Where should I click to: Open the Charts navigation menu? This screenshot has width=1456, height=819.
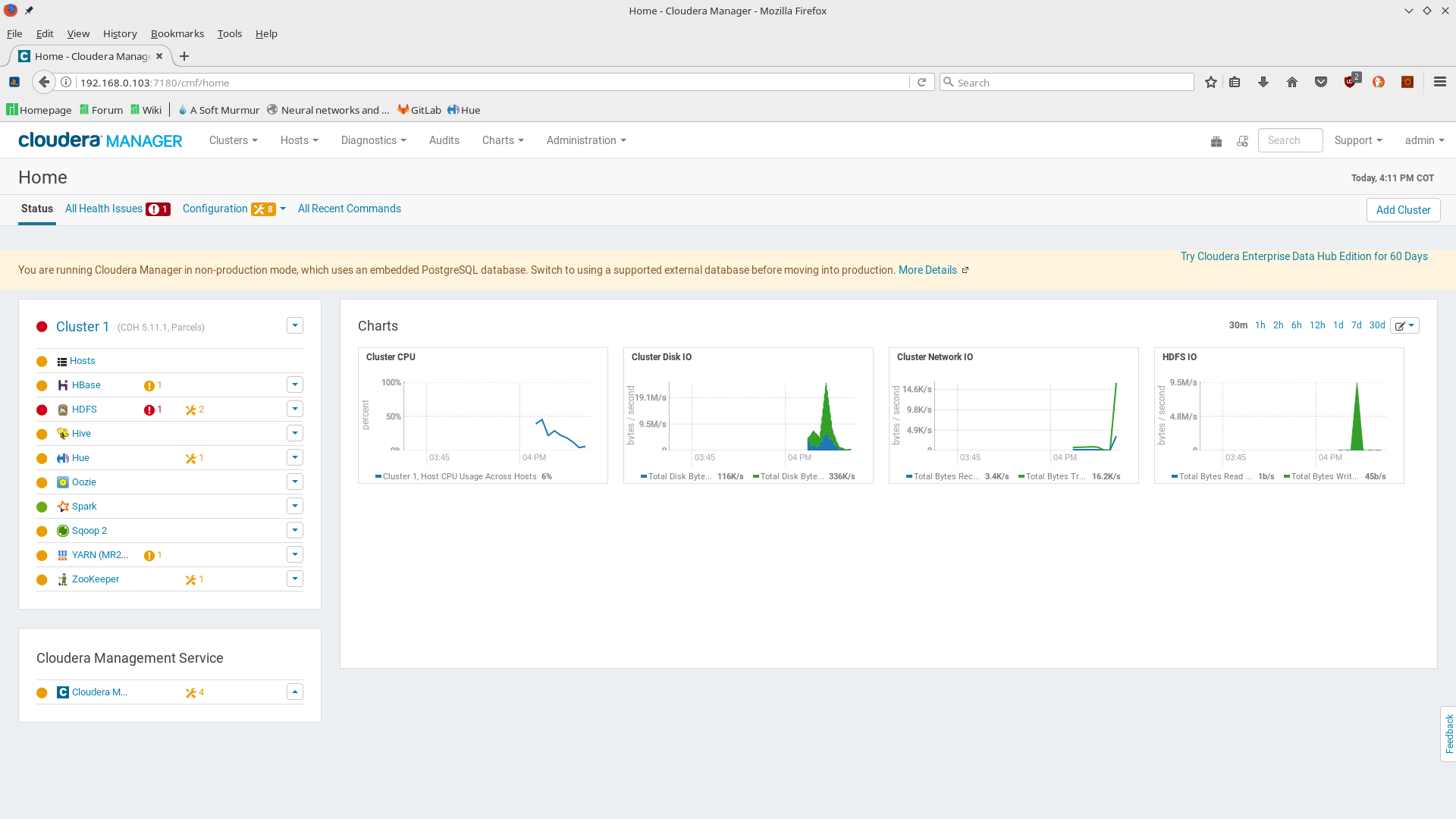tap(503, 140)
